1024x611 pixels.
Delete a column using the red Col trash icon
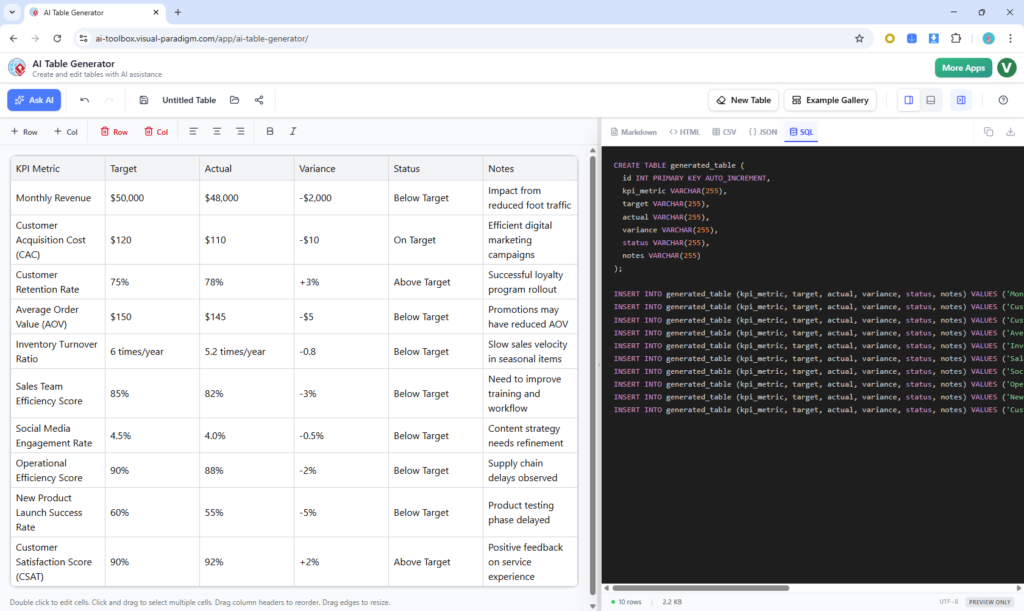coord(156,131)
